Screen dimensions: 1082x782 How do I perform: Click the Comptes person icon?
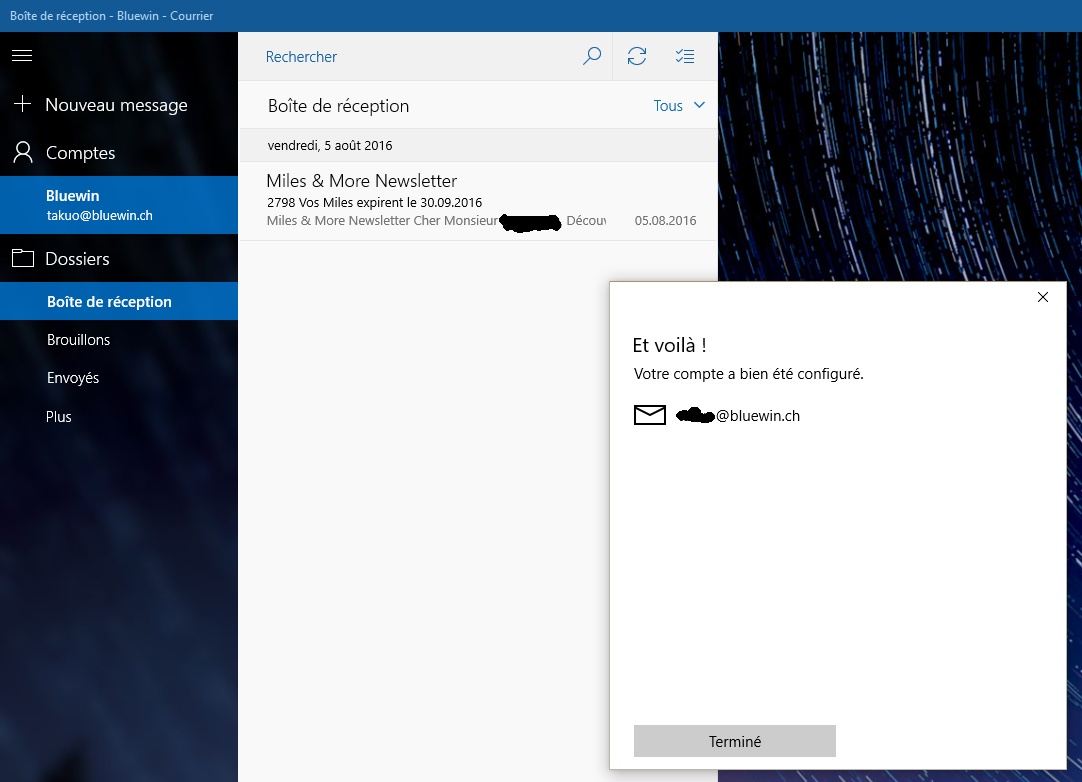(22, 153)
